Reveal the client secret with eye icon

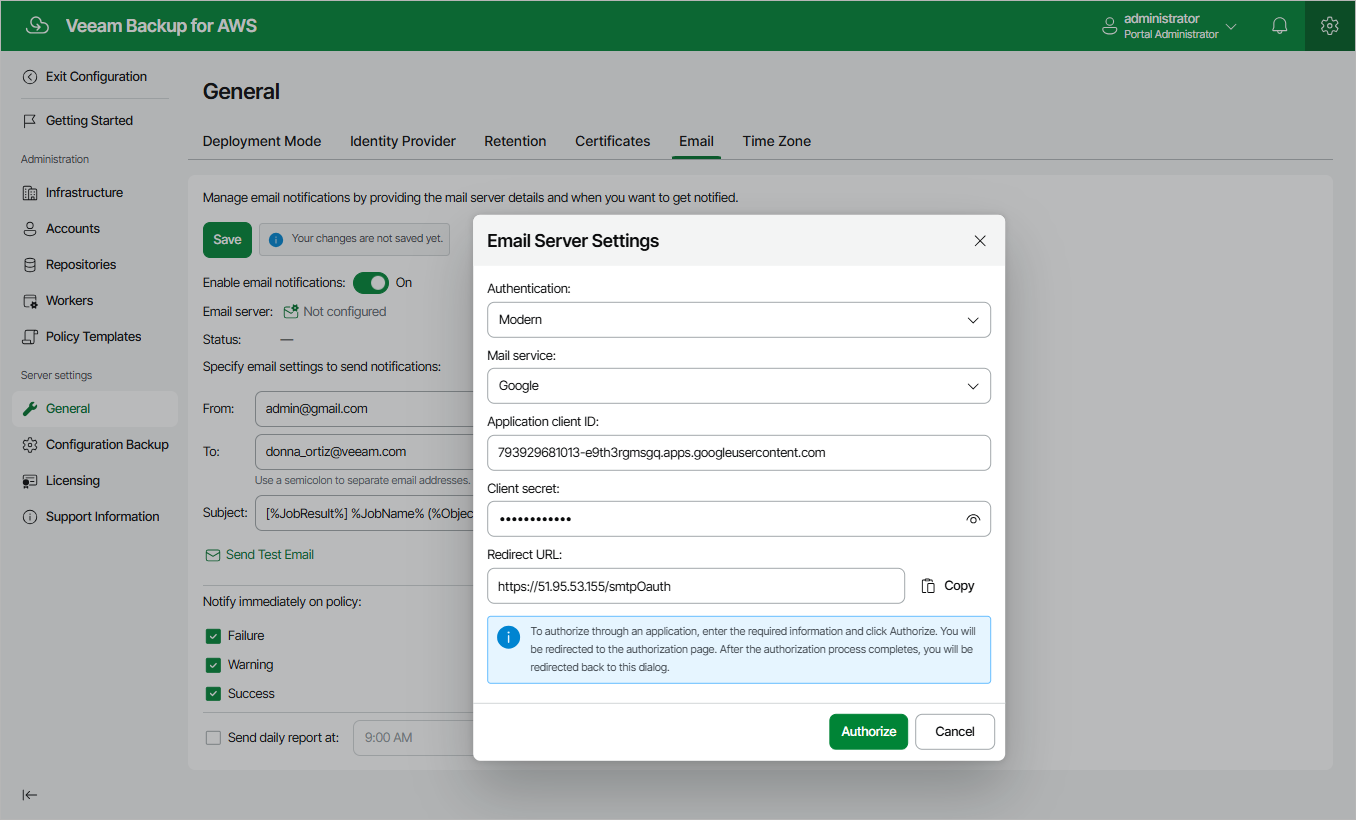pos(973,520)
